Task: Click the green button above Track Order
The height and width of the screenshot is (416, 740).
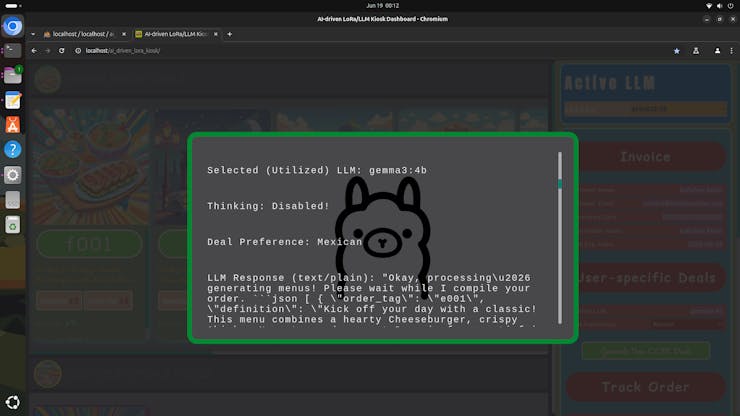Action: pyautogui.click(x=646, y=351)
